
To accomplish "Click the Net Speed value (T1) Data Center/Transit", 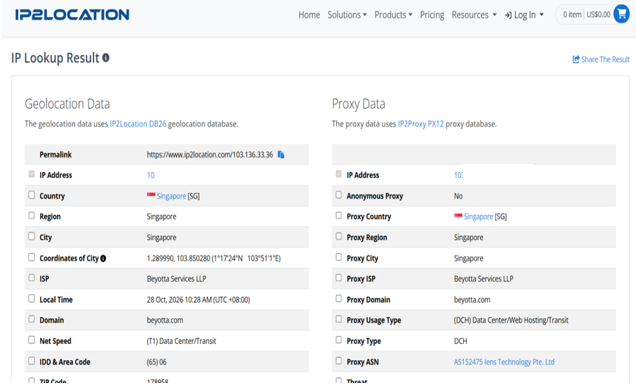I will tap(181, 341).
